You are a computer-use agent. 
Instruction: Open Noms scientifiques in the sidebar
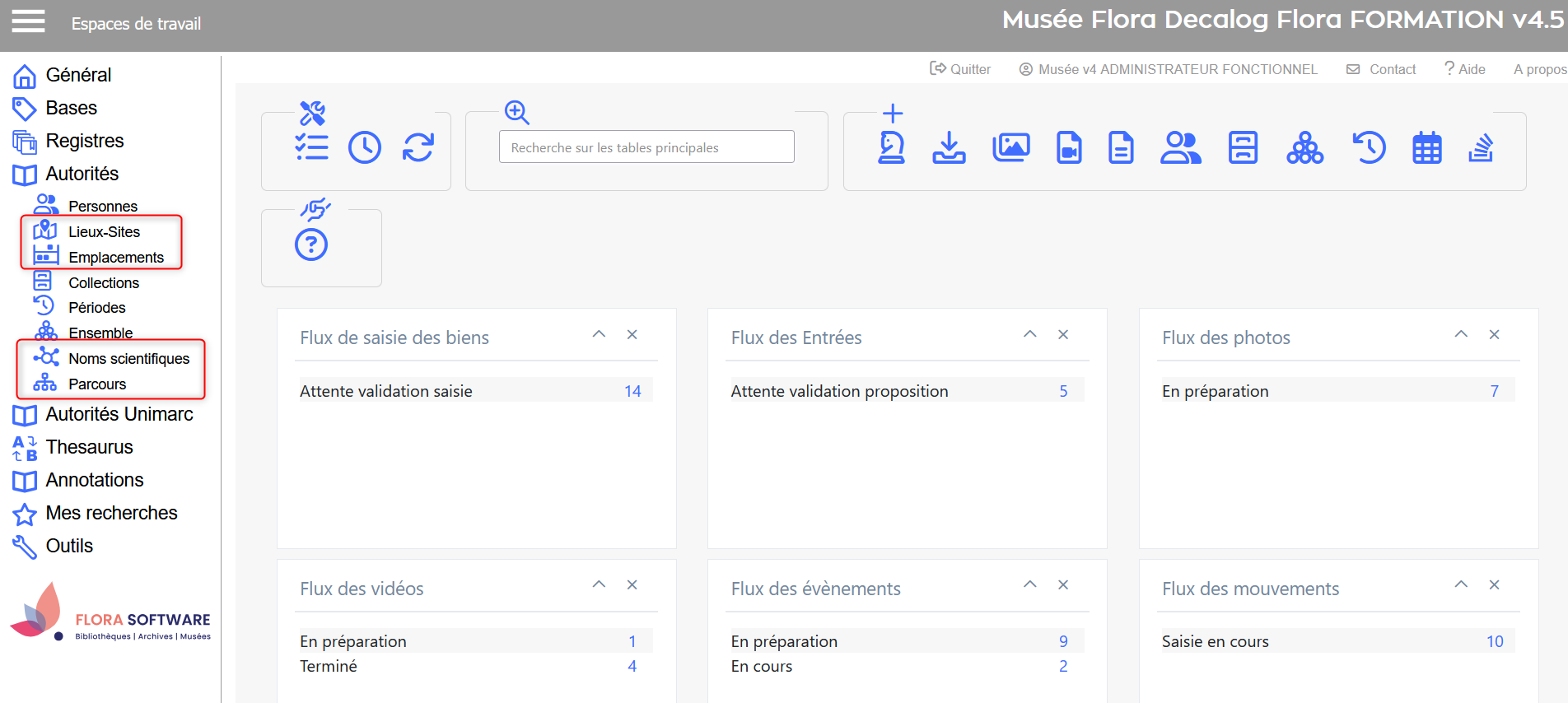128,359
